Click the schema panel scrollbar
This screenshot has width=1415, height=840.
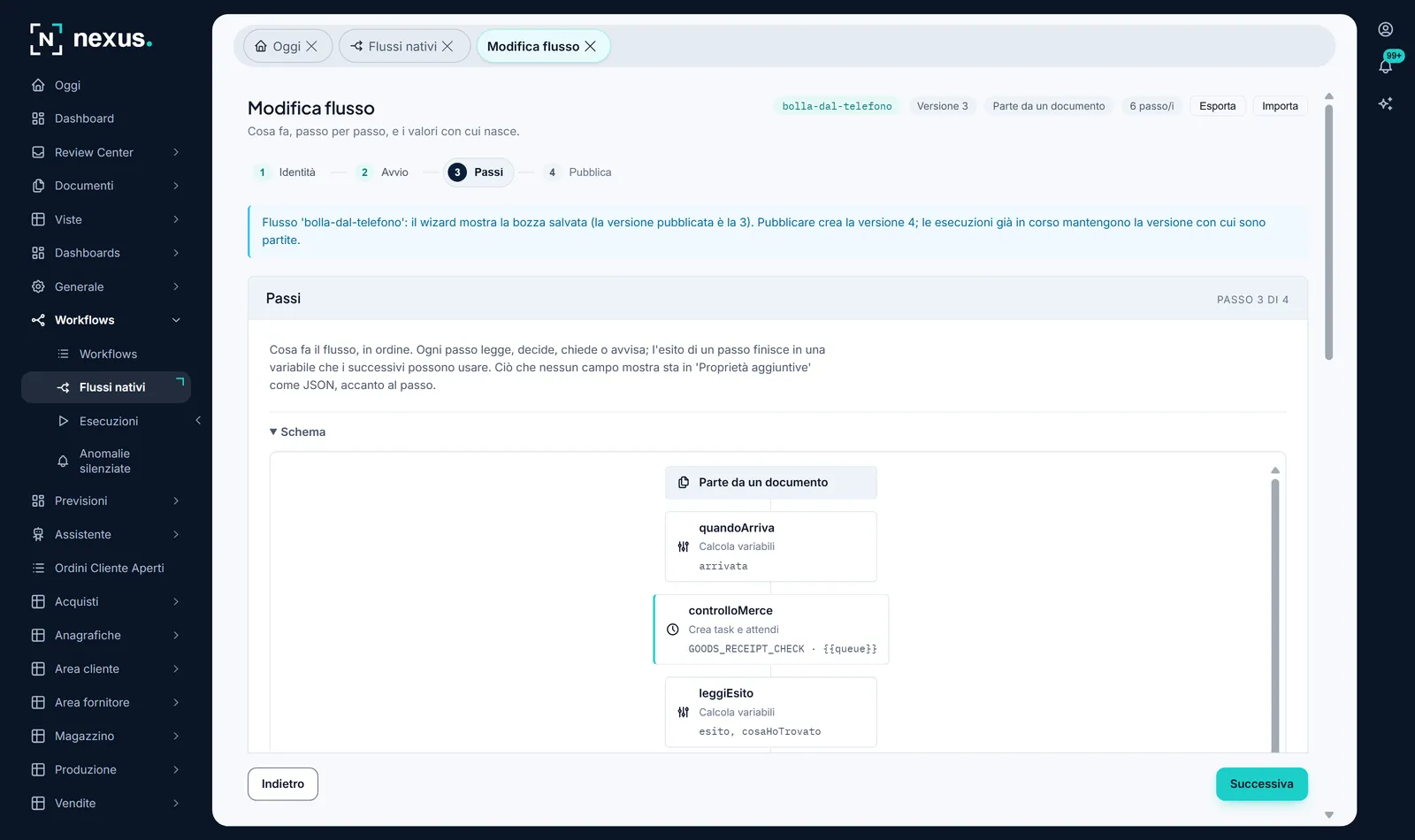pyautogui.click(x=1275, y=615)
